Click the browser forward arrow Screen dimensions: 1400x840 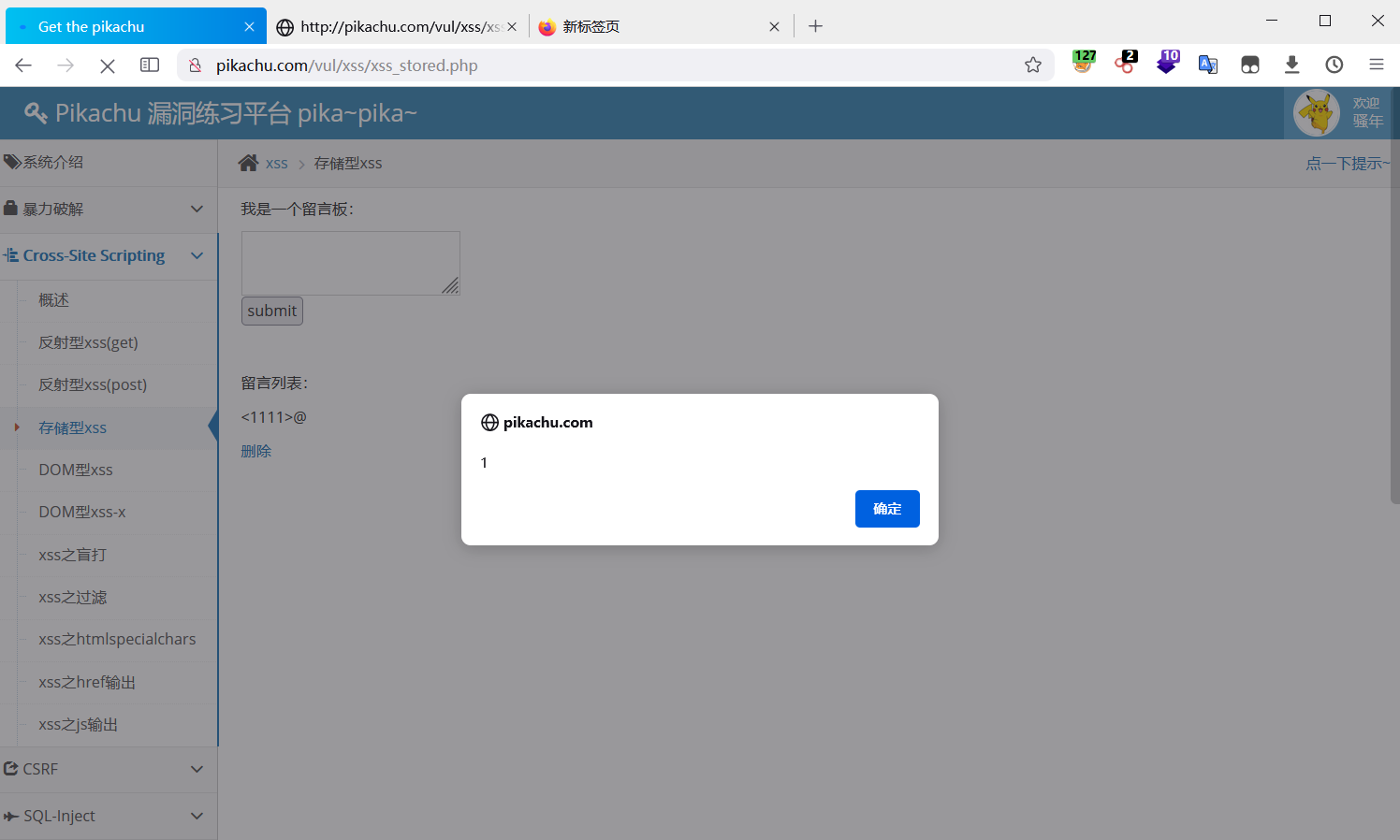coord(66,65)
